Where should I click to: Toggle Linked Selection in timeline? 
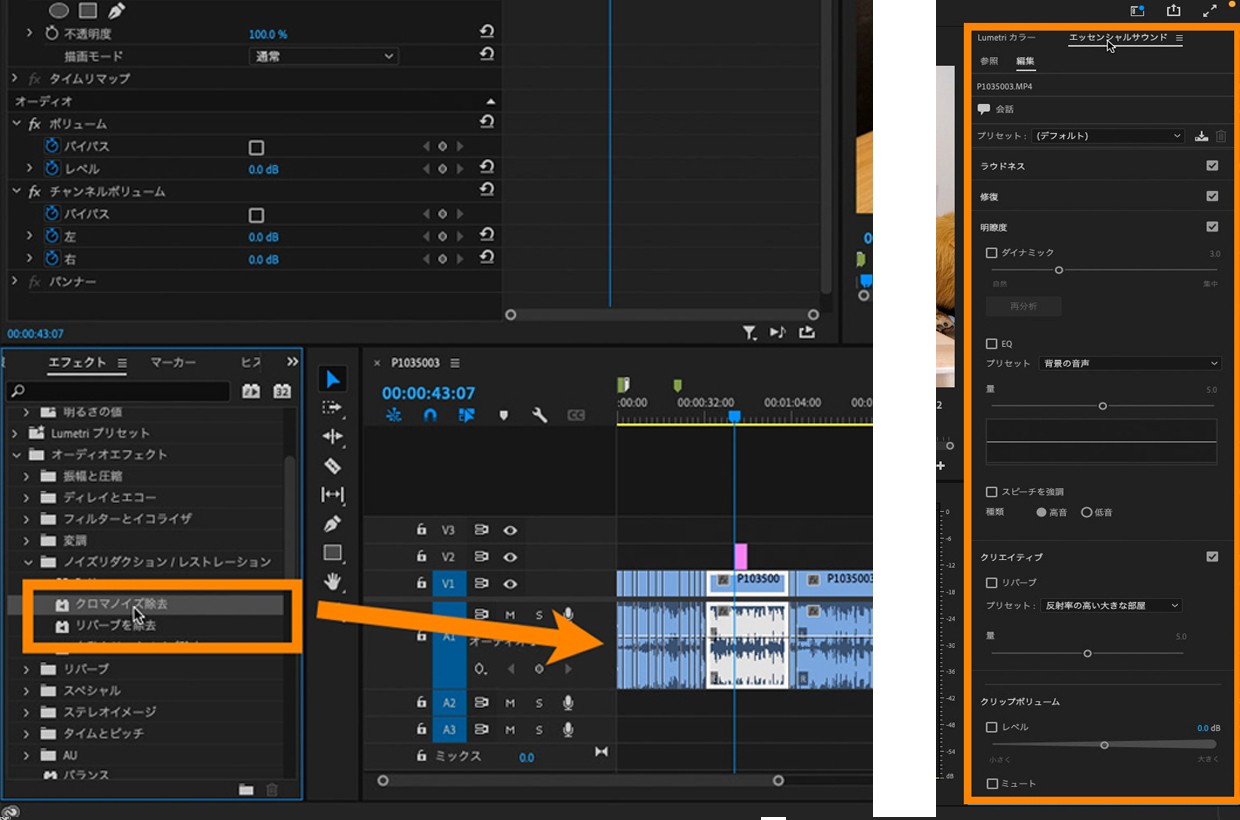click(x=466, y=415)
